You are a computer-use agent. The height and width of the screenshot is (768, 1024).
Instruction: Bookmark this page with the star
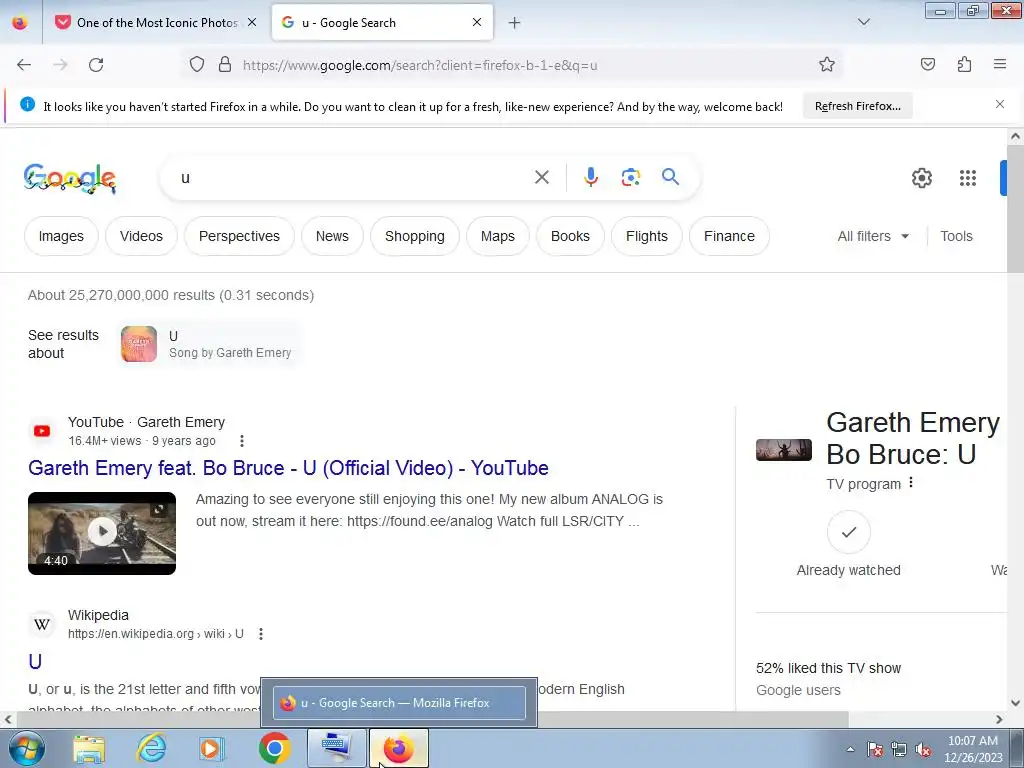(x=827, y=65)
